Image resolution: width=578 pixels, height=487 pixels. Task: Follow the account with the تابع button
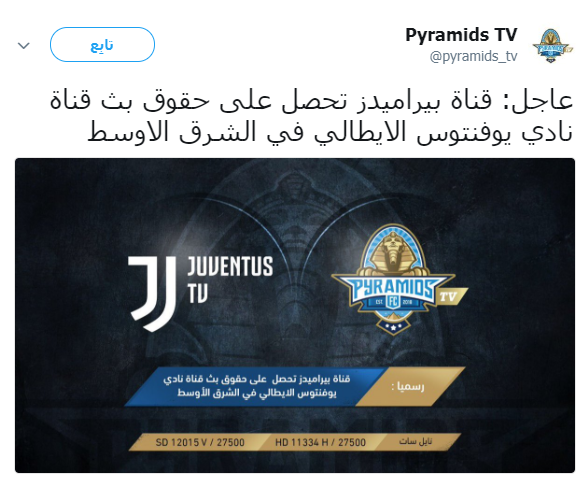coord(102,45)
